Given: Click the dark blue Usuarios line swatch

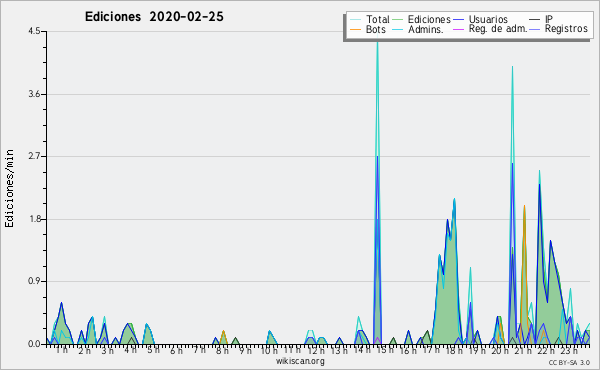Looking at the screenshot, I should 458,20.
